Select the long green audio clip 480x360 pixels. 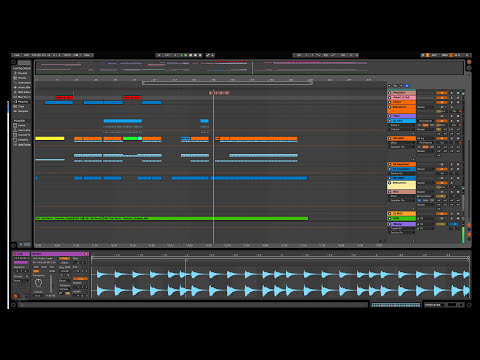172,218
